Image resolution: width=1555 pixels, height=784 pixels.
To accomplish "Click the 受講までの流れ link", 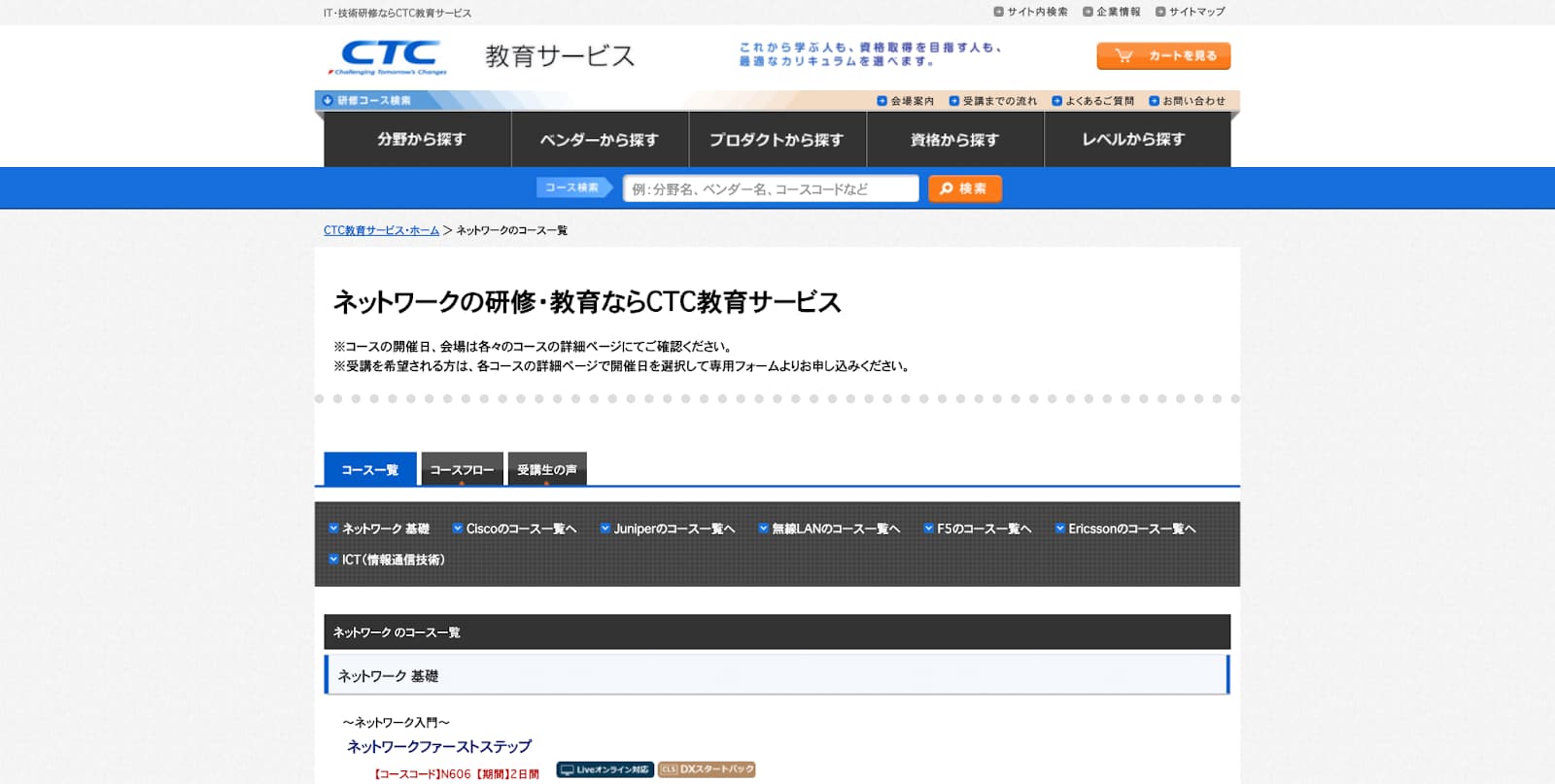I will (x=993, y=101).
